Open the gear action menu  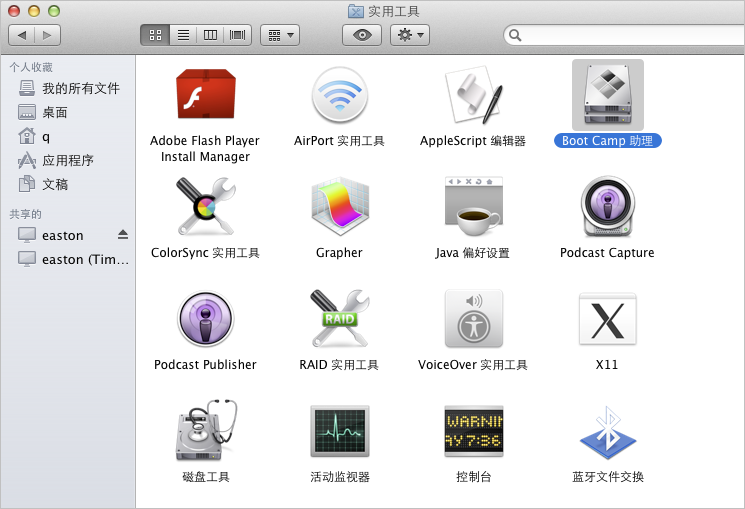point(410,35)
